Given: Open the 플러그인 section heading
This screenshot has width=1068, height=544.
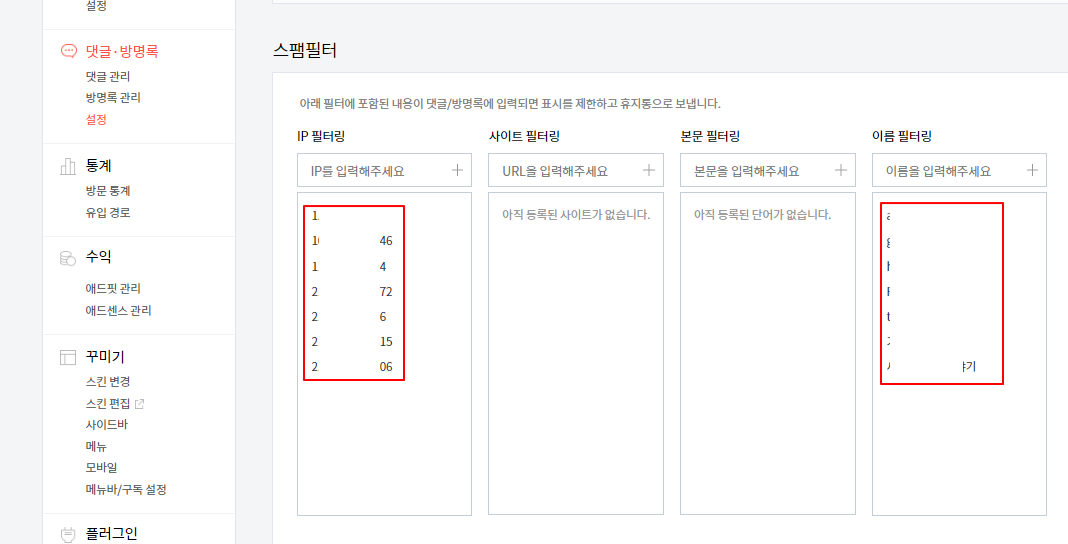Looking at the screenshot, I should click(x=112, y=534).
